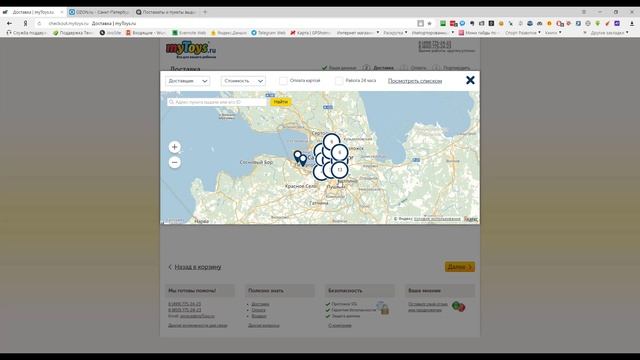The height and width of the screenshot is (360, 640).
Task: Go back with the browser back arrow
Action: (9, 24)
